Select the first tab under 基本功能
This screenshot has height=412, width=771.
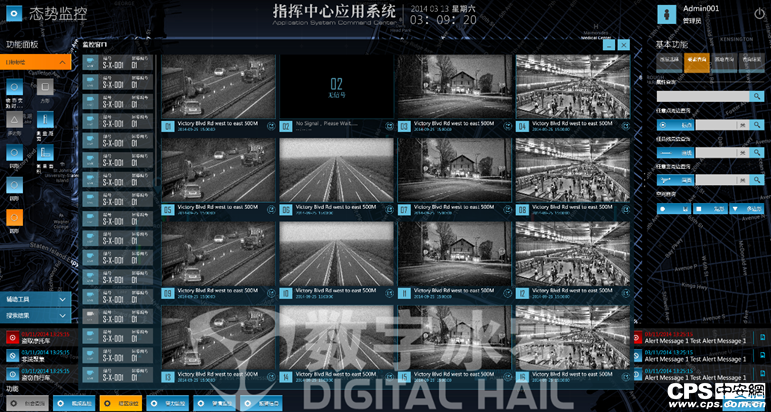[669, 62]
